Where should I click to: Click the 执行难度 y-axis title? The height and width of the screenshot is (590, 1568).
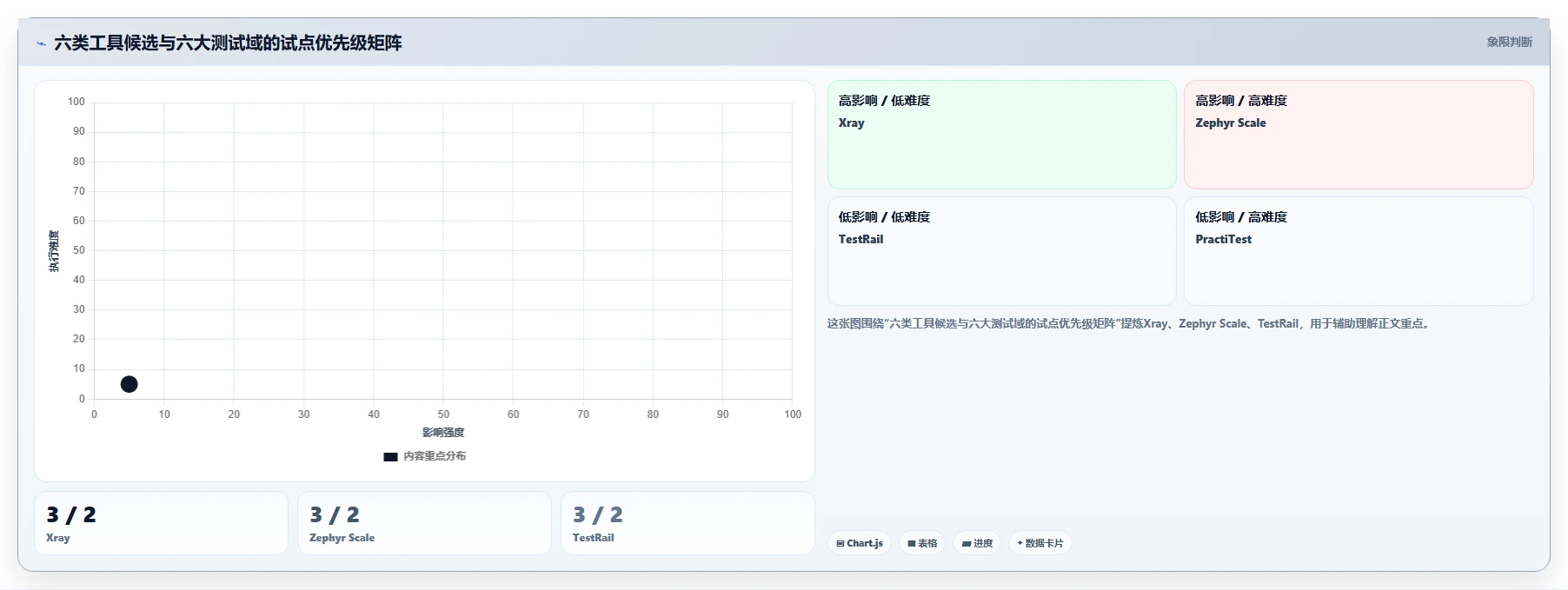pyautogui.click(x=54, y=251)
